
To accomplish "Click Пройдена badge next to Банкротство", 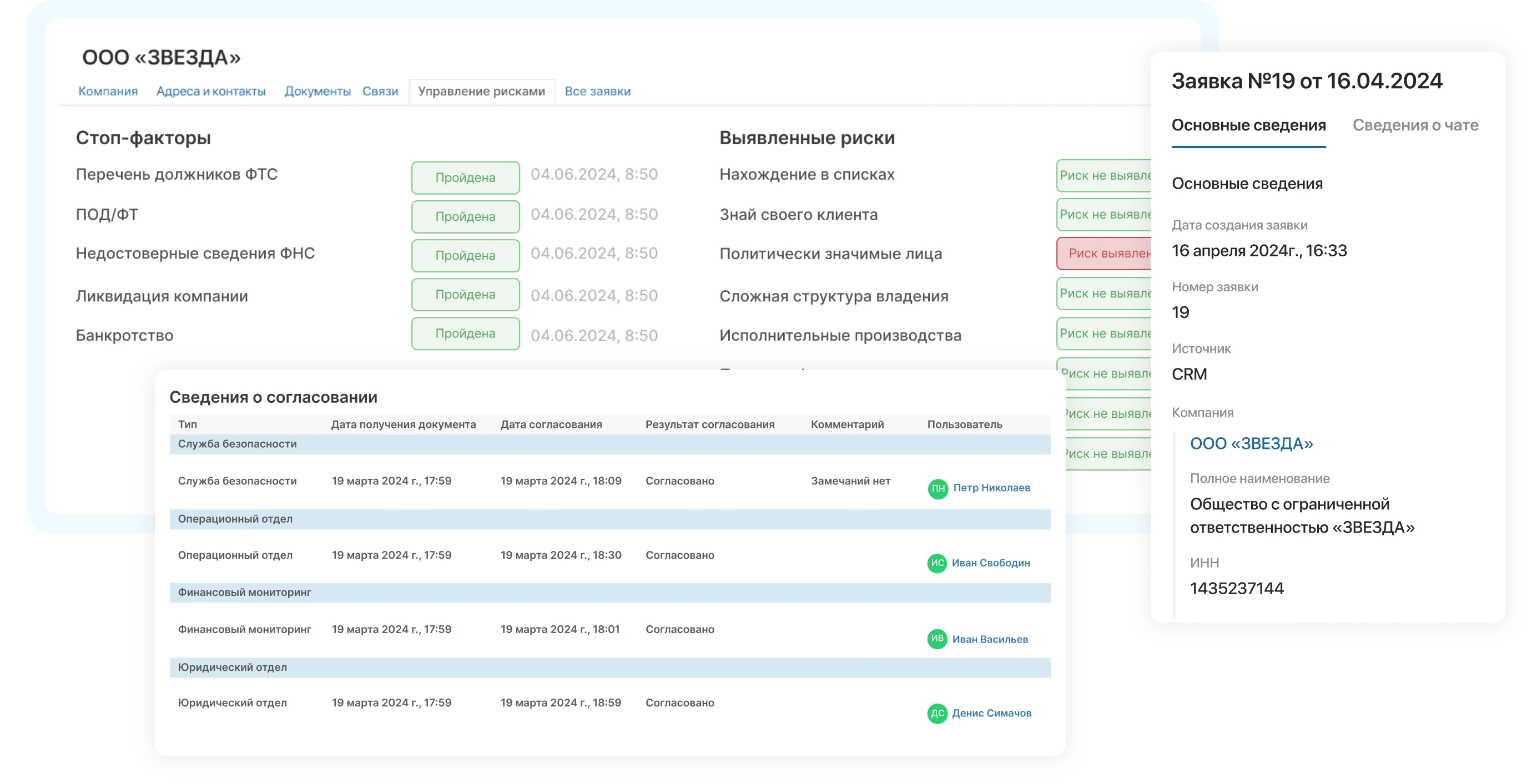I will pos(466,333).
